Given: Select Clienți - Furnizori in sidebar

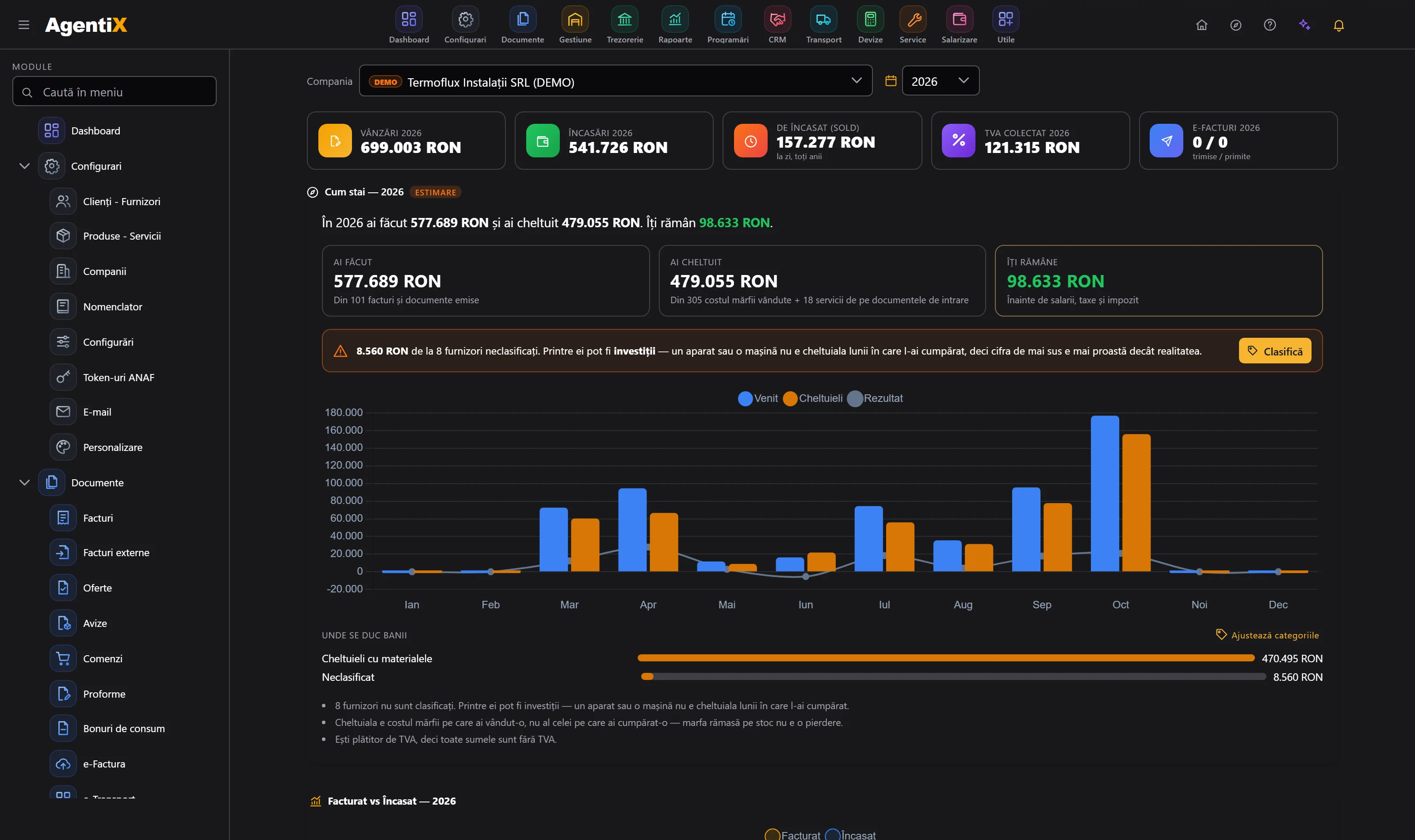Looking at the screenshot, I should 122,202.
